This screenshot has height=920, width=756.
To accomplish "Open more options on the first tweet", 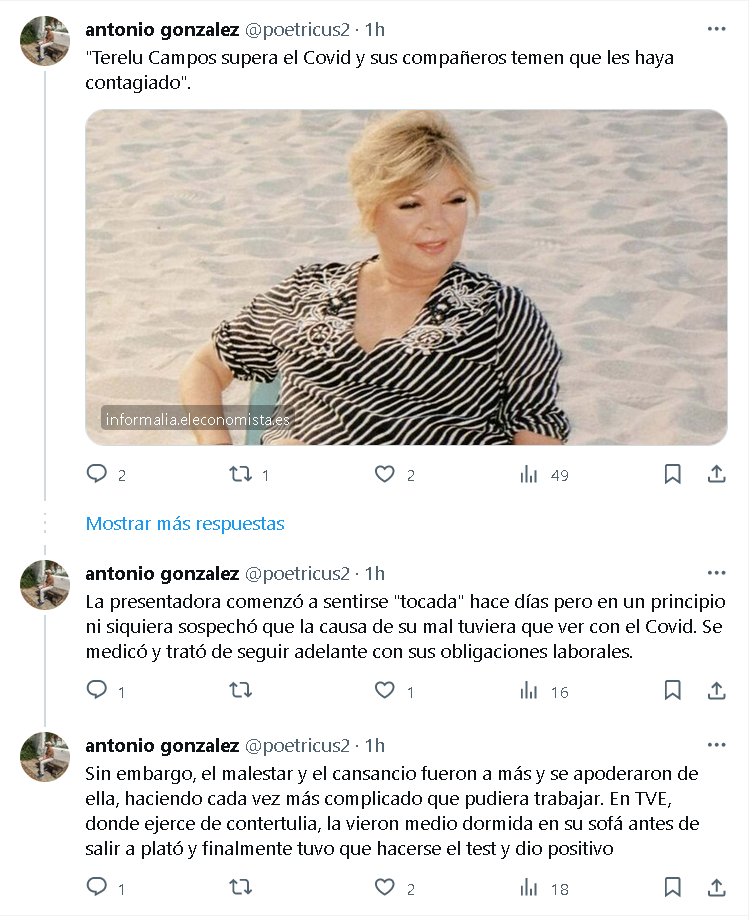I will point(716,29).
